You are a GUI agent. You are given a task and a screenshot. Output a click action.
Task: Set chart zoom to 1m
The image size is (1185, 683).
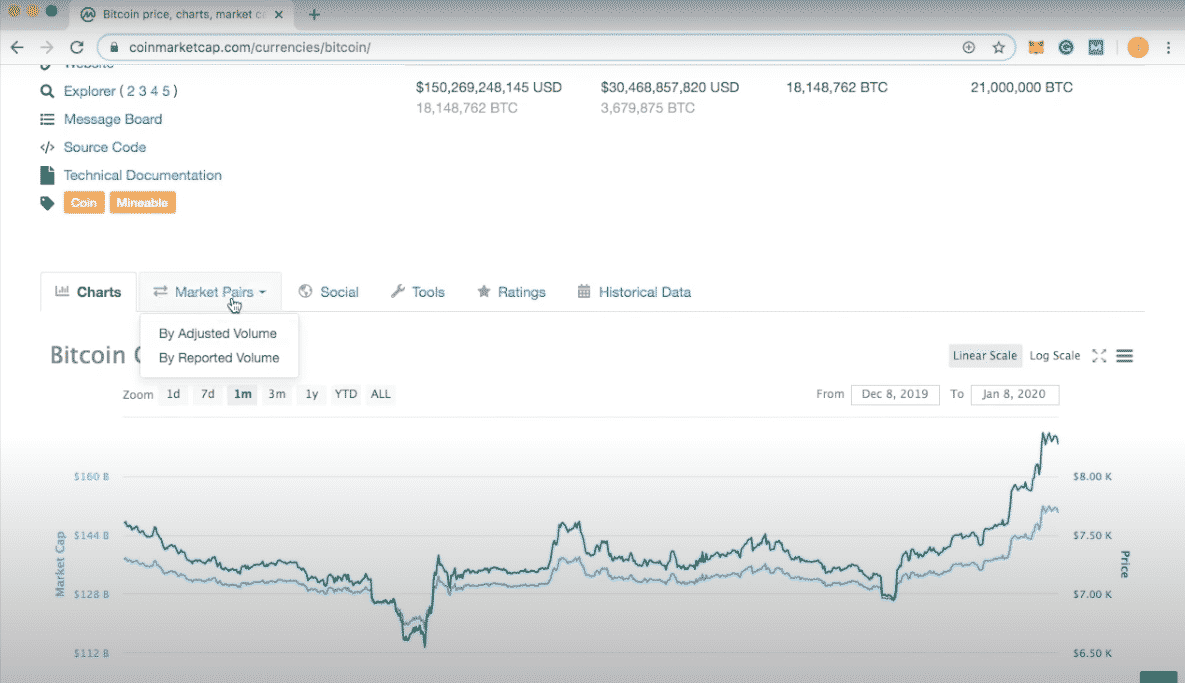click(x=243, y=394)
